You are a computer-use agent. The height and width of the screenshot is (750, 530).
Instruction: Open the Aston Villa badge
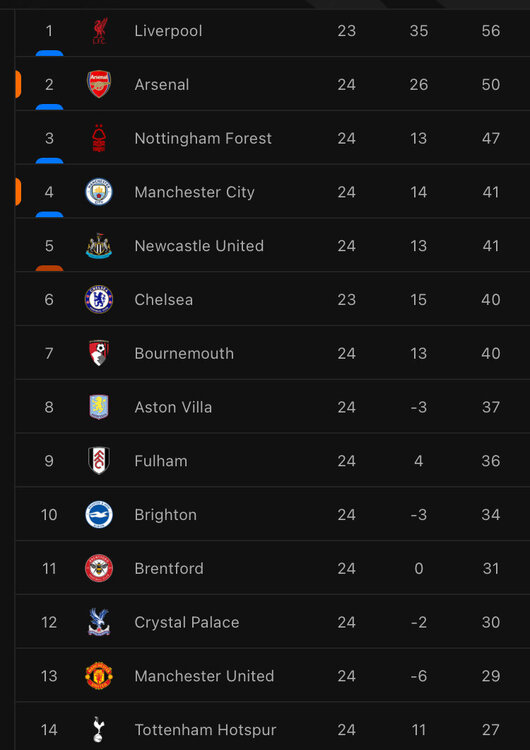pos(99,407)
